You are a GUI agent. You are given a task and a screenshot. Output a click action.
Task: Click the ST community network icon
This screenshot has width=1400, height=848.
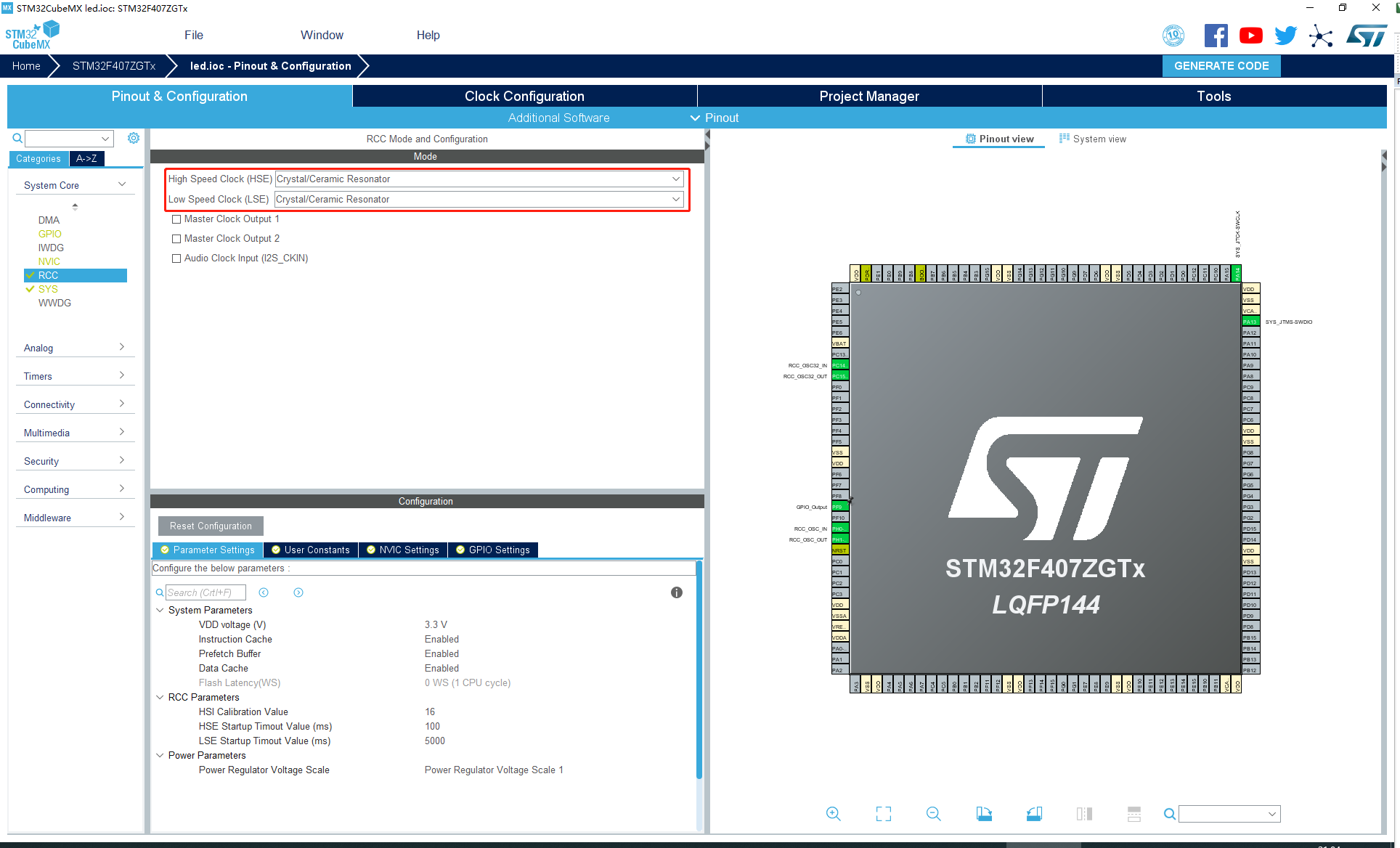[x=1321, y=36]
